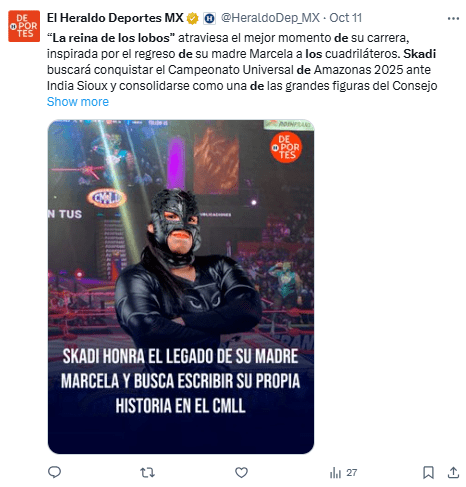Like the post with heart icon
The height and width of the screenshot is (487, 466).
[x=241, y=472]
